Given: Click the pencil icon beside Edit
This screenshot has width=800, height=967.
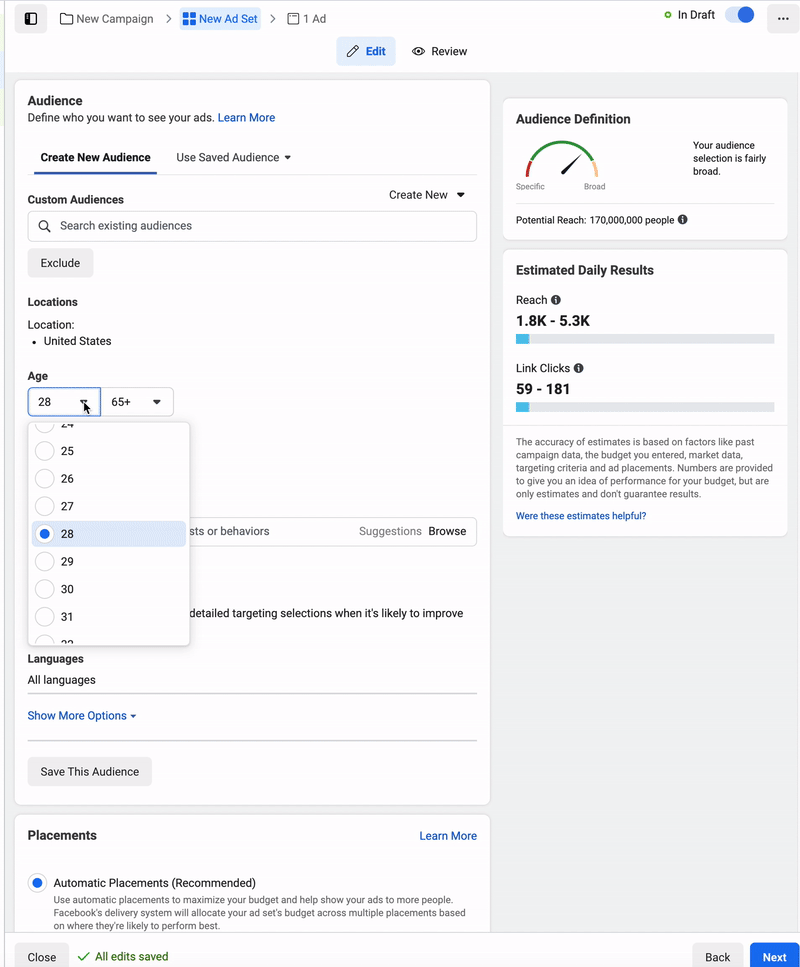Looking at the screenshot, I should click(353, 51).
